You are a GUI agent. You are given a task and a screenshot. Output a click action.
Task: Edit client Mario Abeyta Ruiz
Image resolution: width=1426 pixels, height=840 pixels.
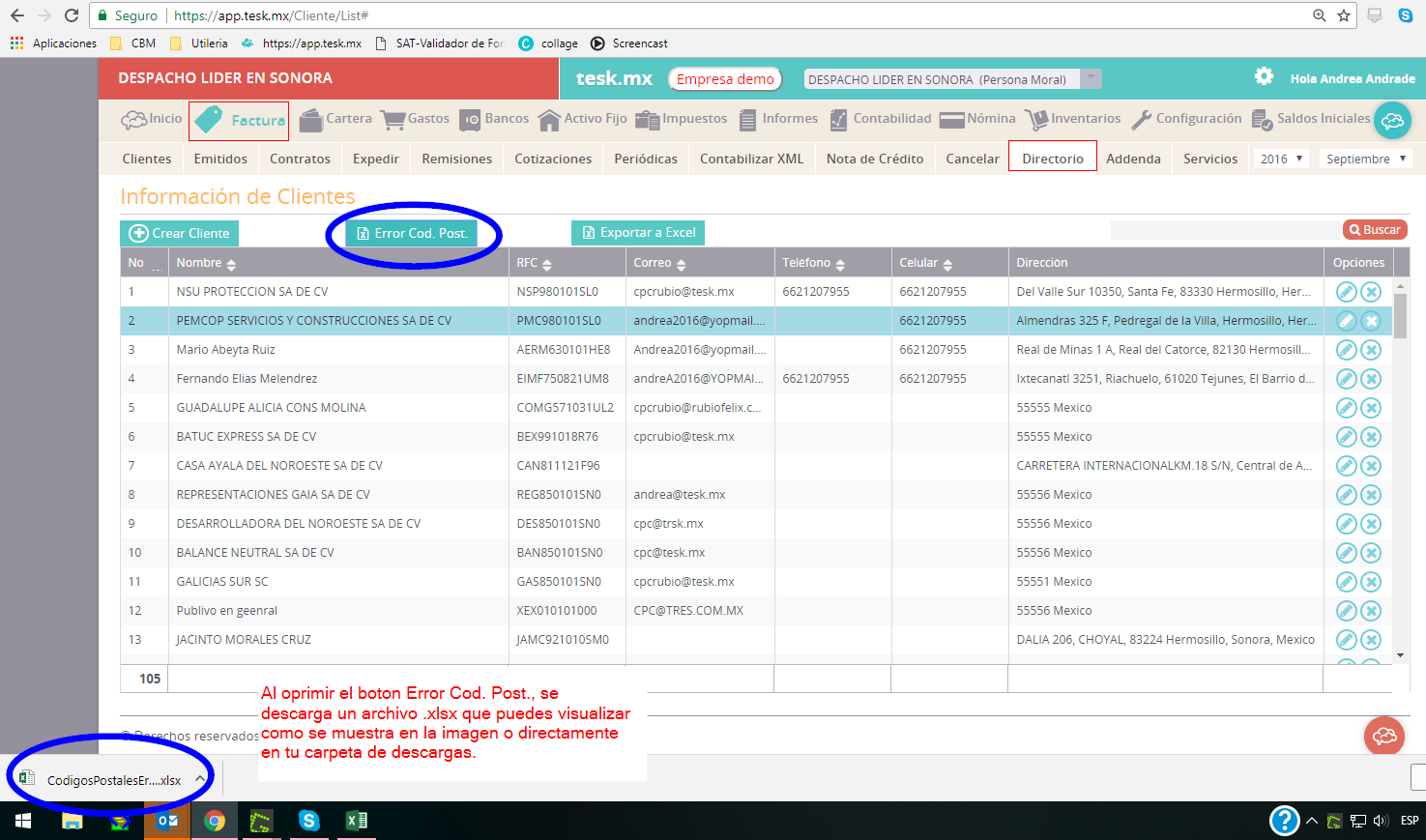(1346, 350)
